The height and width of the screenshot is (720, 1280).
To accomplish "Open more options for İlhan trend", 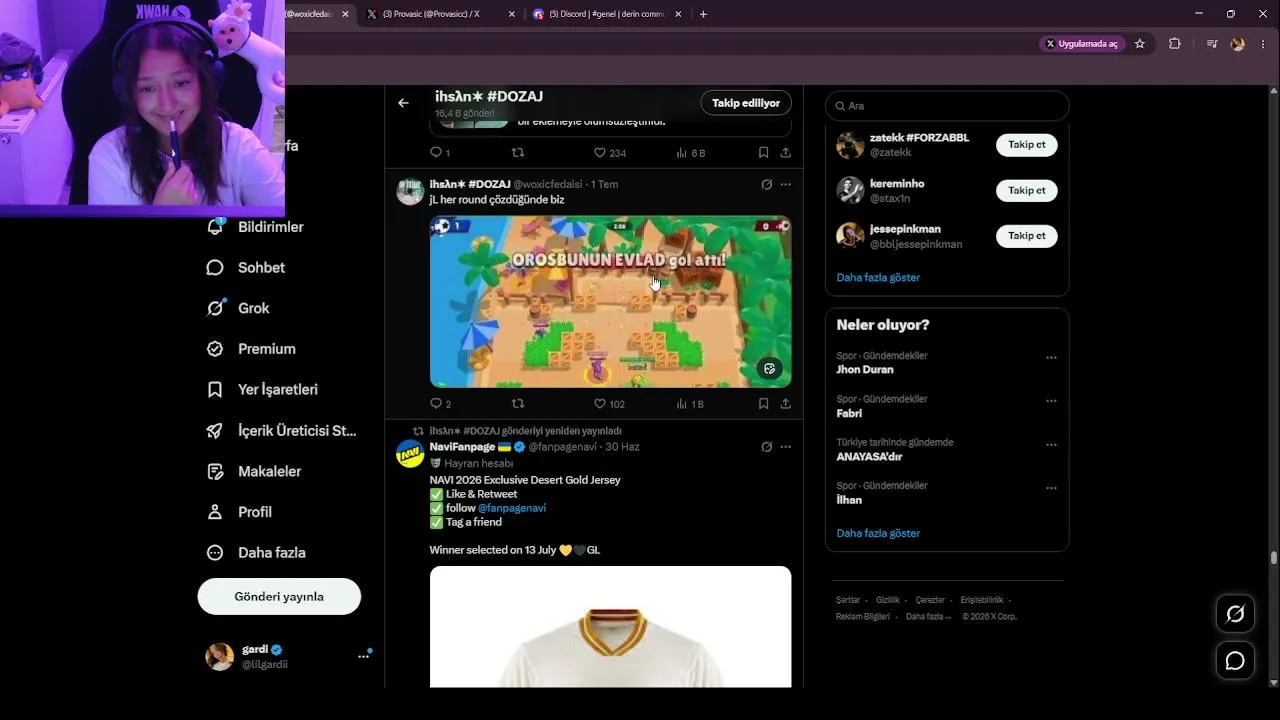I will click(x=1051, y=488).
